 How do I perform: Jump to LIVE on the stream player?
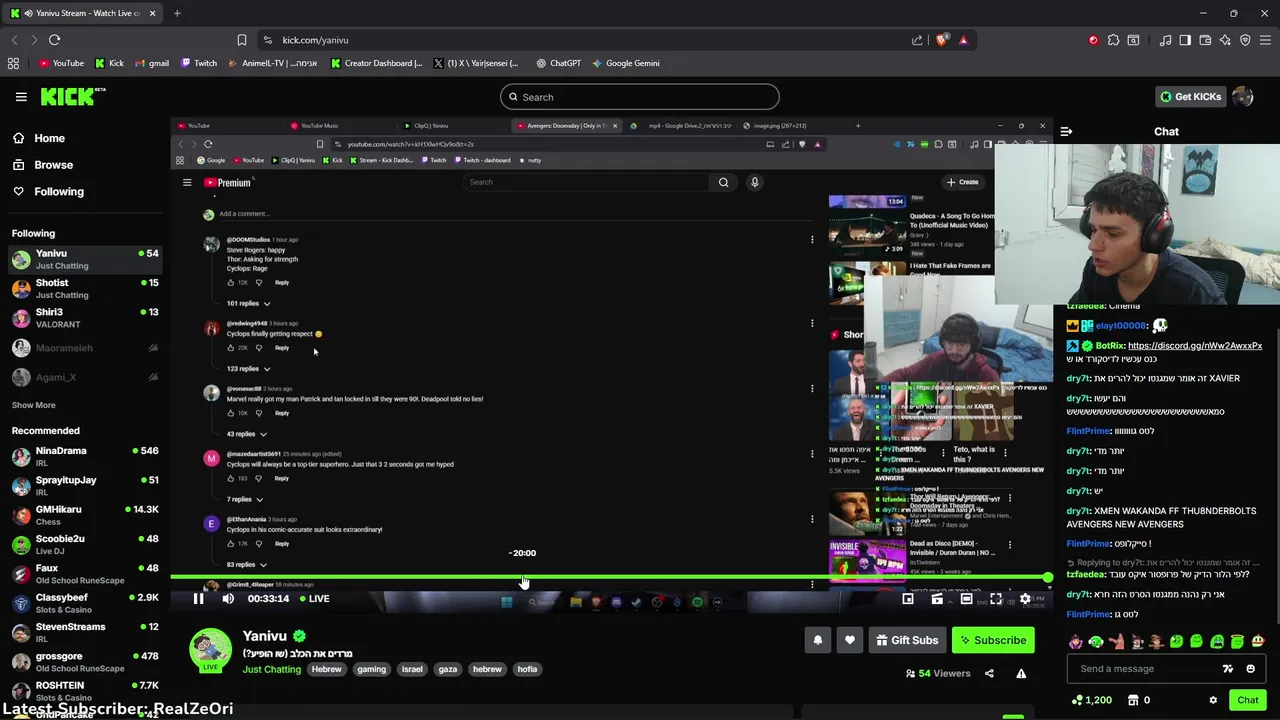coord(312,599)
